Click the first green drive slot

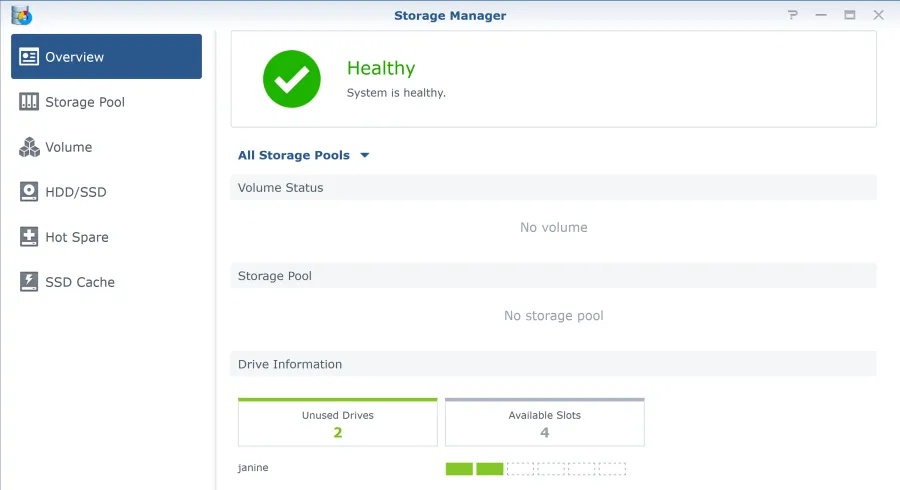click(459, 469)
